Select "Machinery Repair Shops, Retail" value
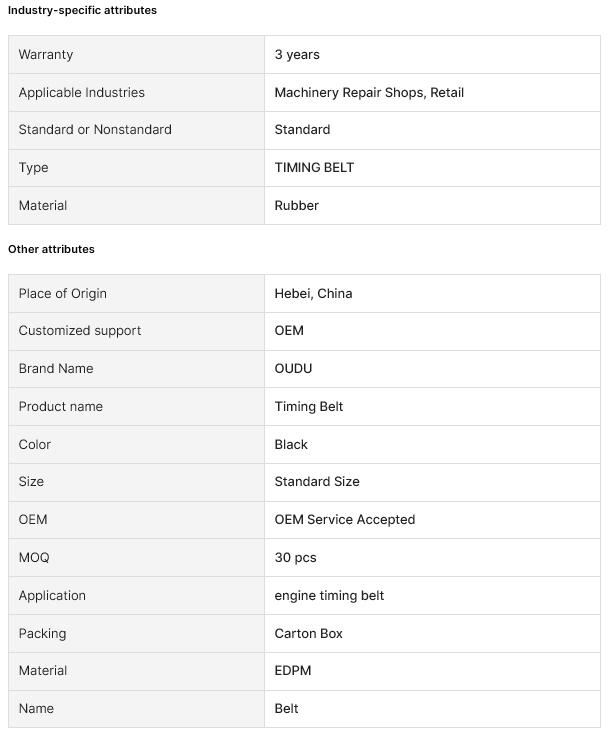 (x=369, y=93)
